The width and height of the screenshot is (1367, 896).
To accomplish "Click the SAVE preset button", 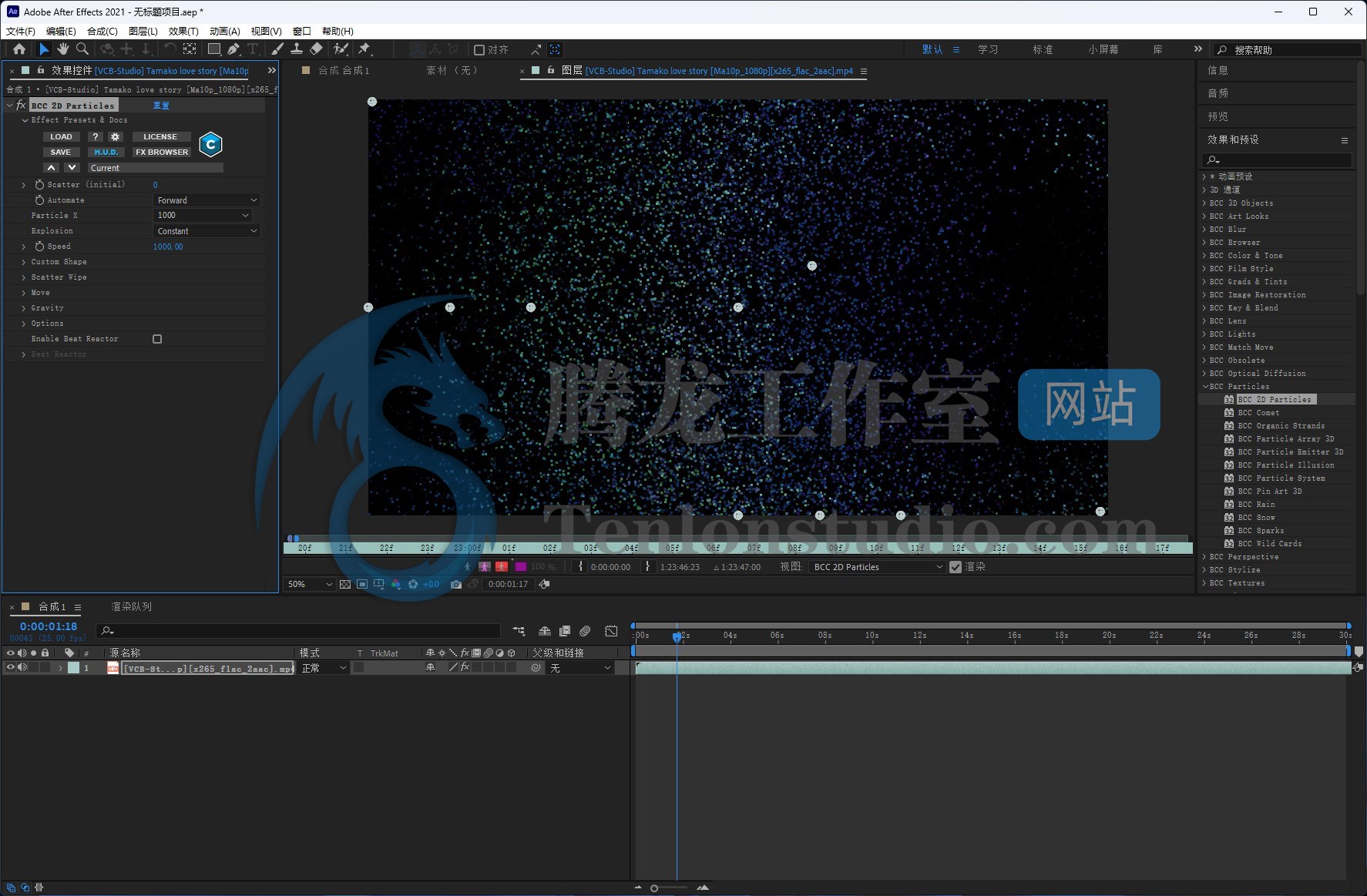I will [x=61, y=152].
